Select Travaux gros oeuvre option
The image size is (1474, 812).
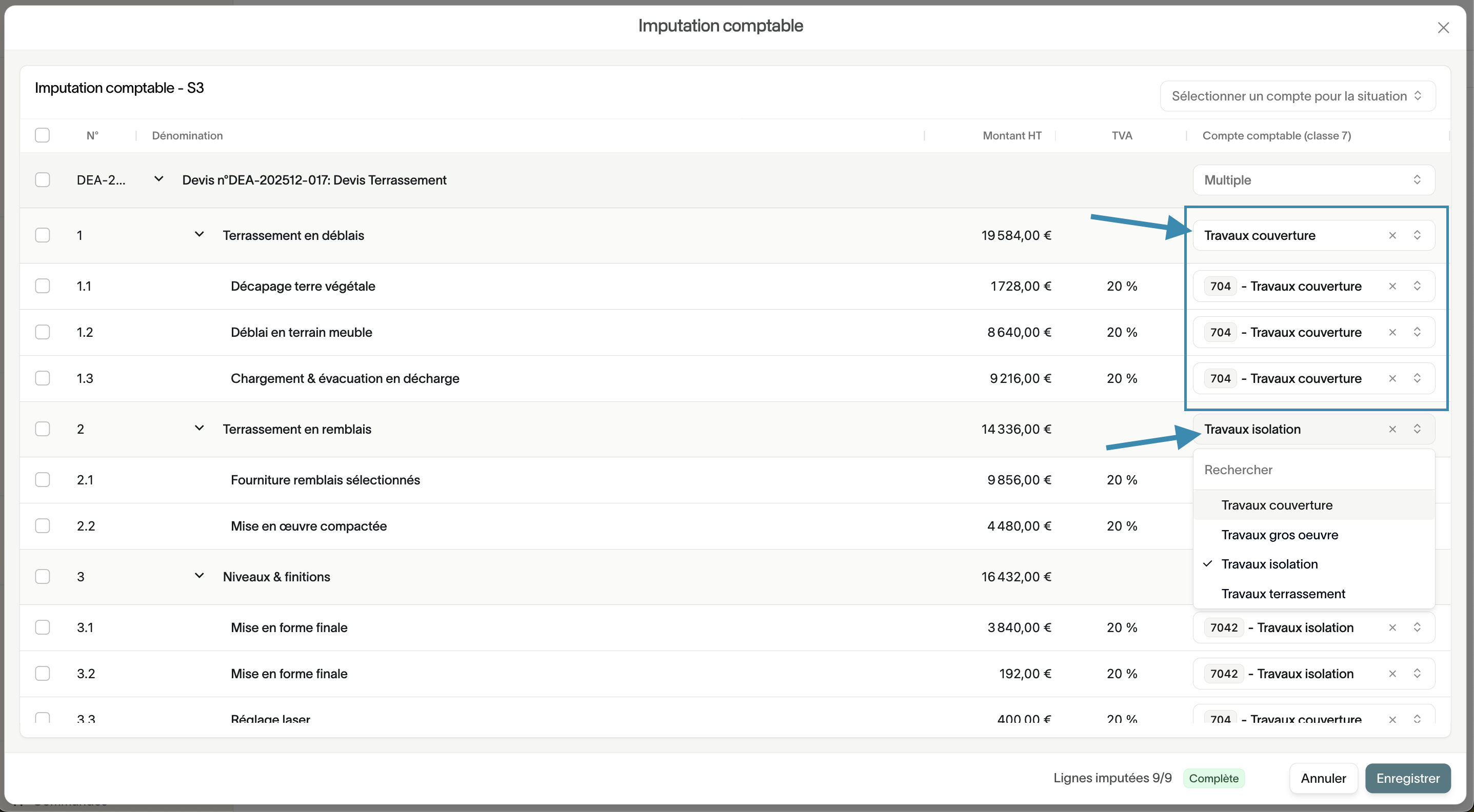[1280, 535]
